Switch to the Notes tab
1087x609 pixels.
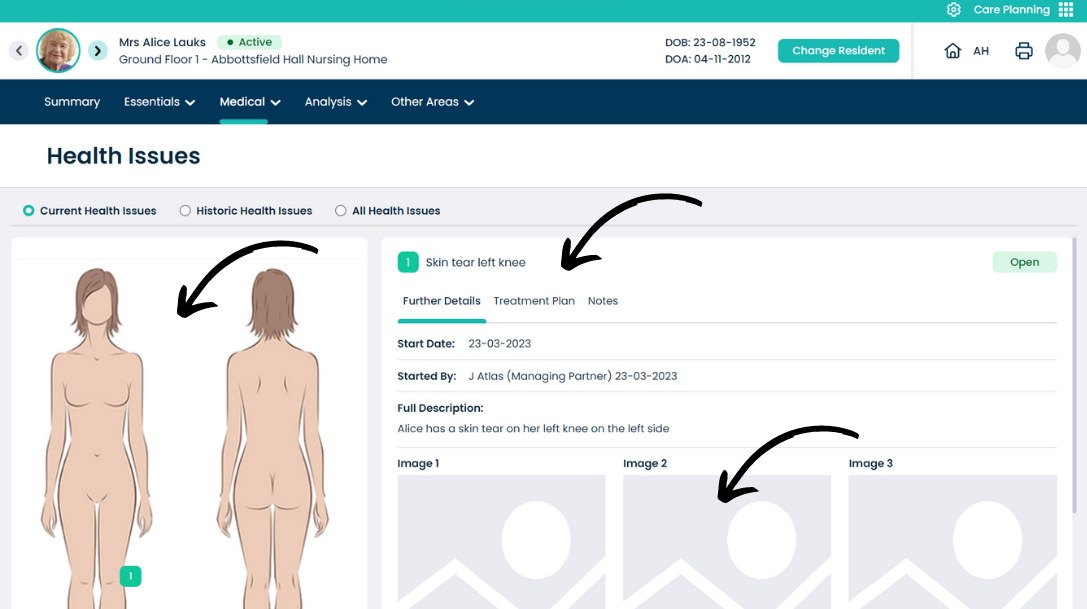pyautogui.click(x=602, y=301)
